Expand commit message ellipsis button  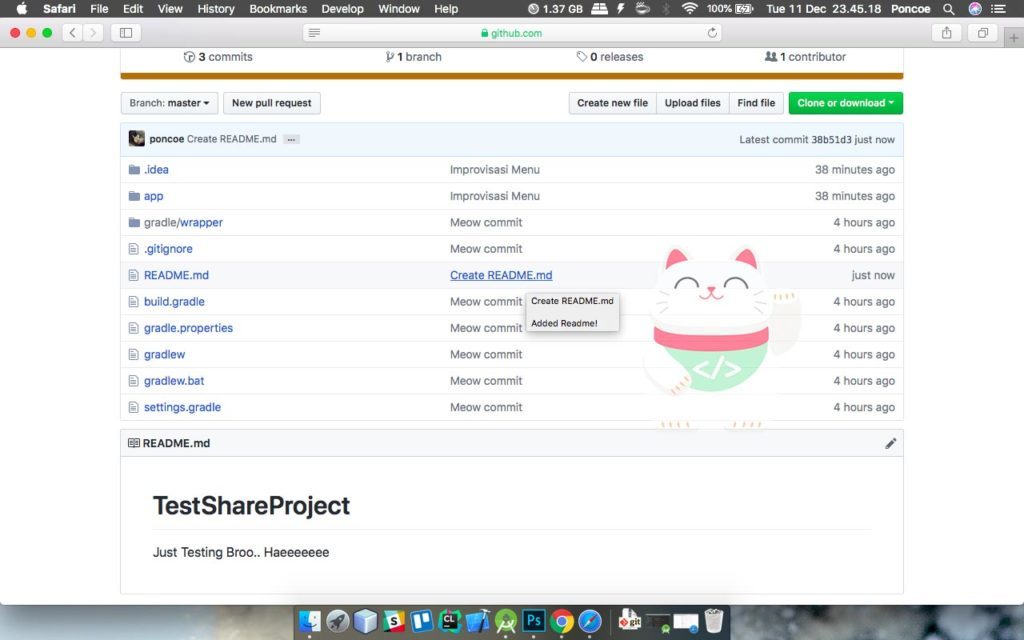click(x=291, y=139)
